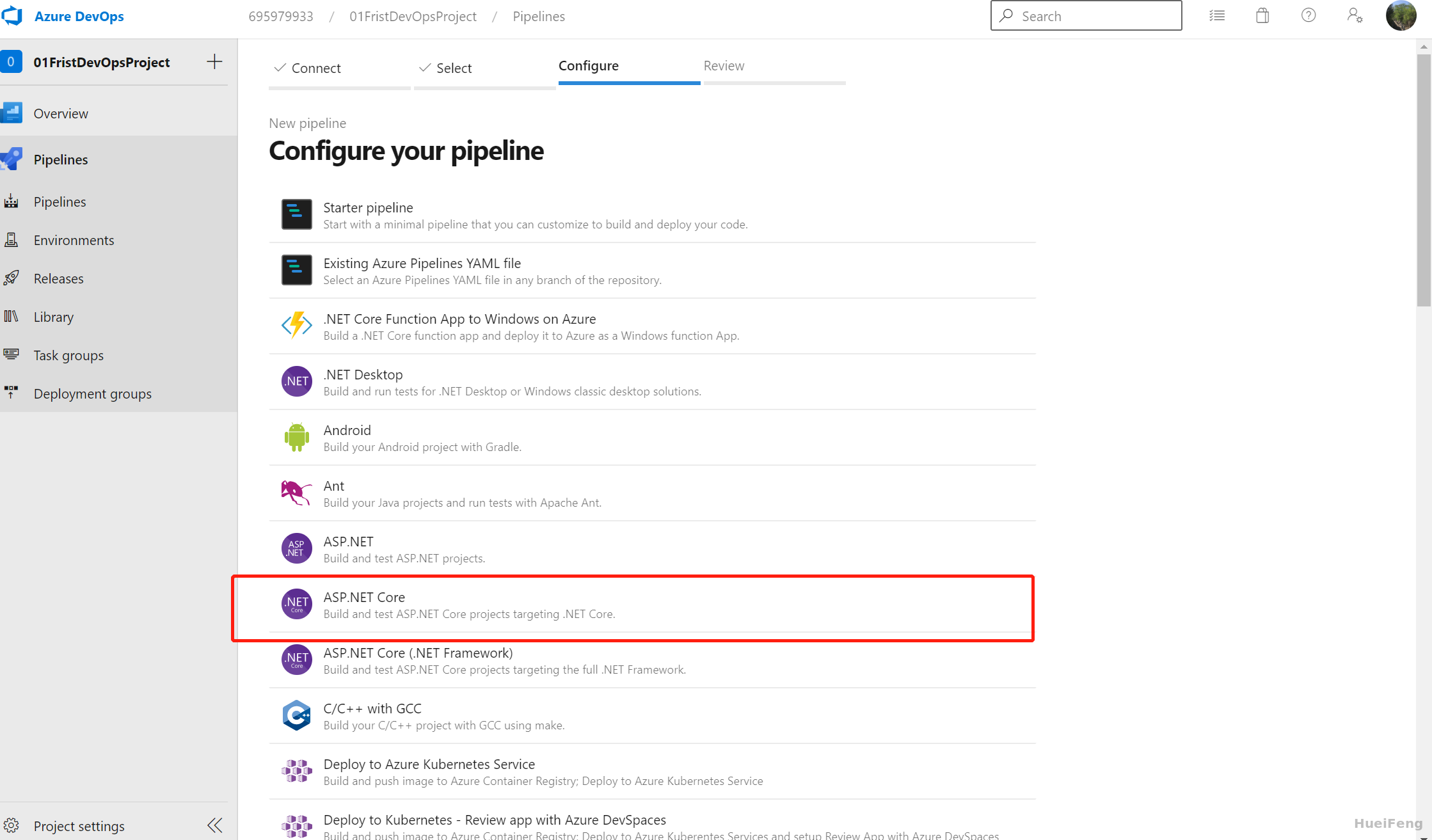Choose Existing Azure Pipelines YAML file title
The image size is (1432, 840).
pyautogui.click(x=422, y=263)
